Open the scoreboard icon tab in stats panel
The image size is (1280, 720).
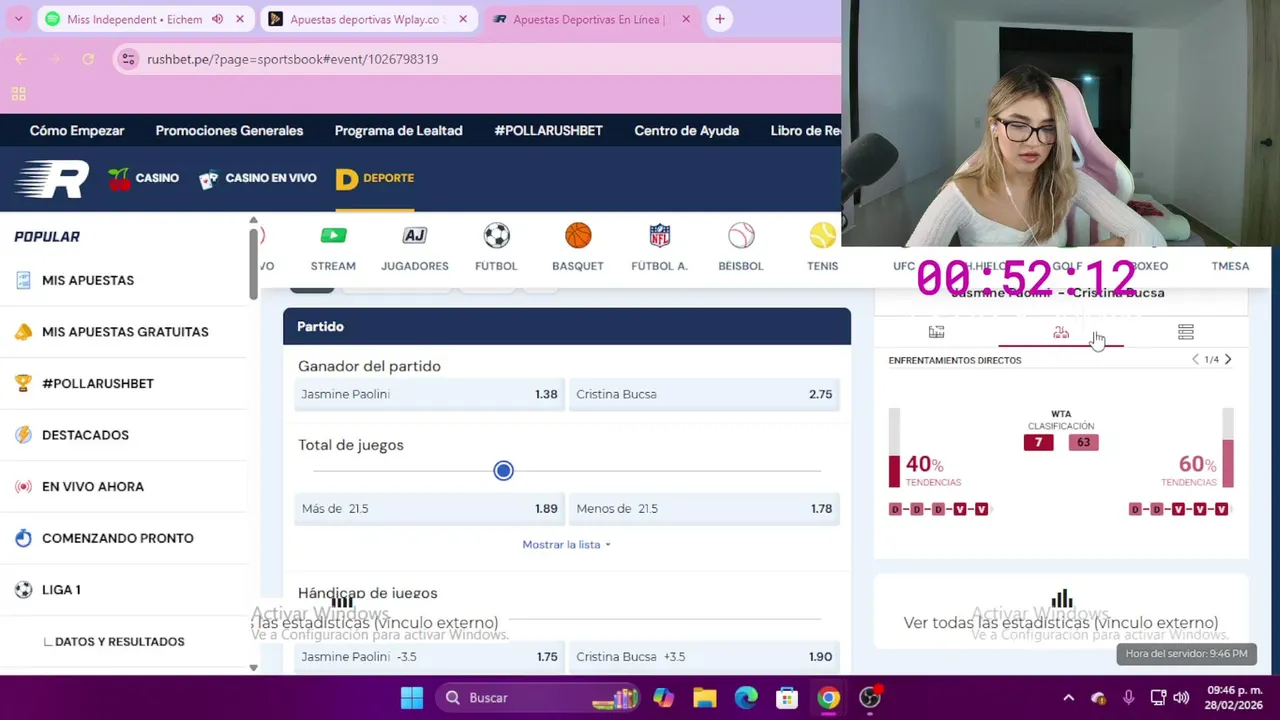pyautogui.click(x=936, y=332)
